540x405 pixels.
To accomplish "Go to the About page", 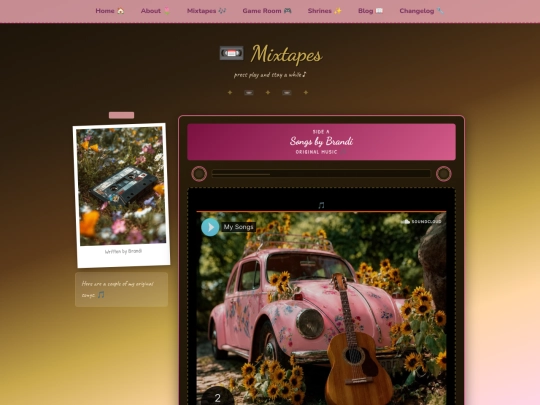I will tap(155, 11).
